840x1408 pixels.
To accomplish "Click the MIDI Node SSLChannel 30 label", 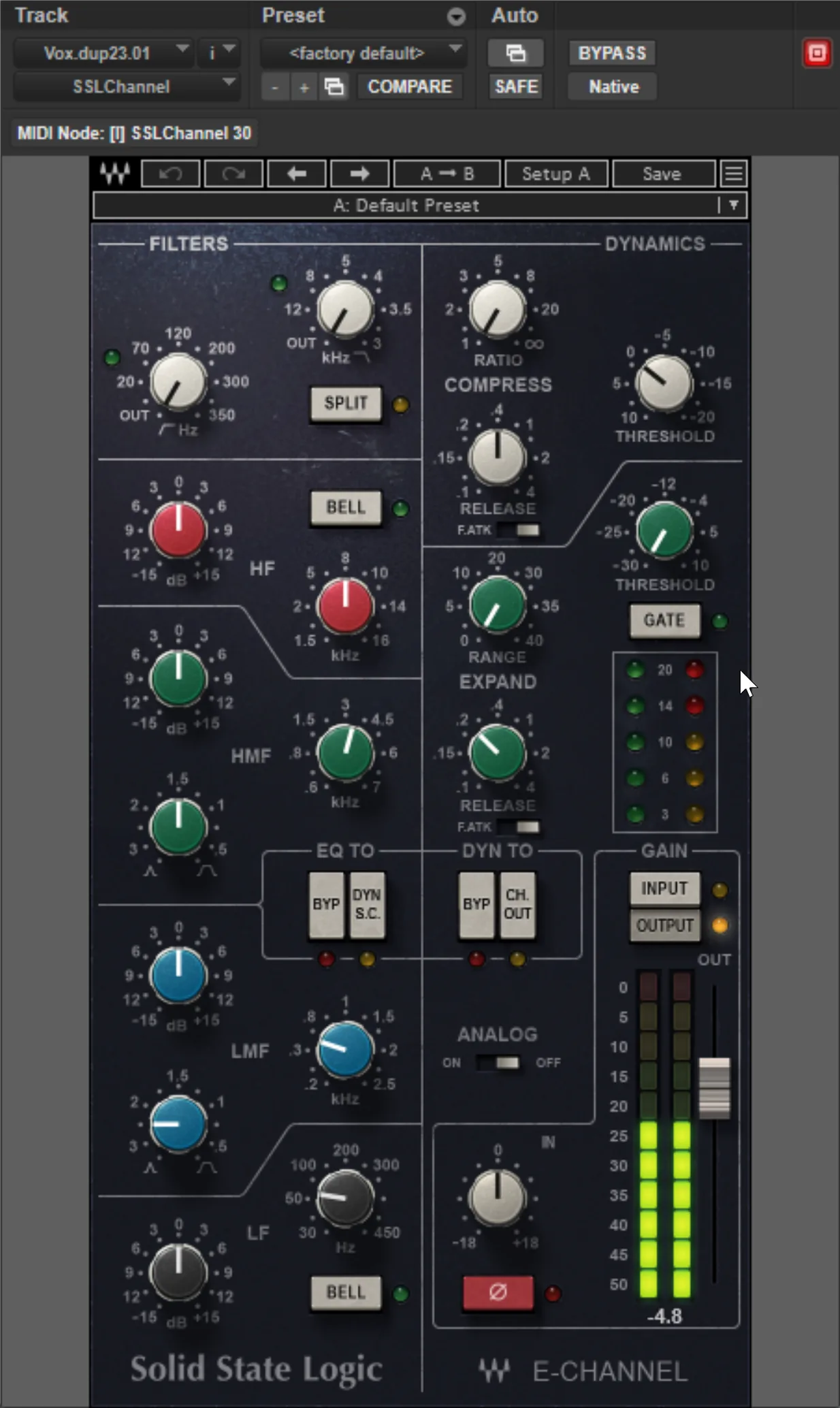I will [134, 133].
